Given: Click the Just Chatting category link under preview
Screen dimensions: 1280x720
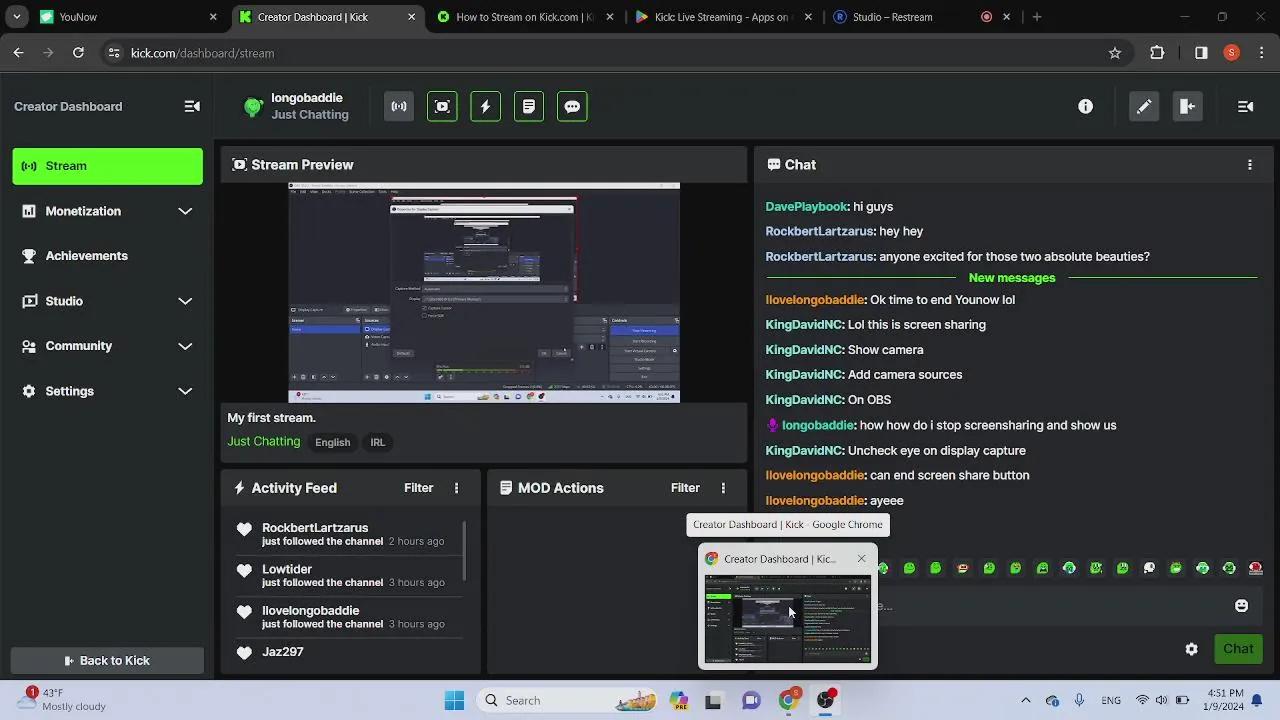Looking at the screenshot, I should coord(263,442).
